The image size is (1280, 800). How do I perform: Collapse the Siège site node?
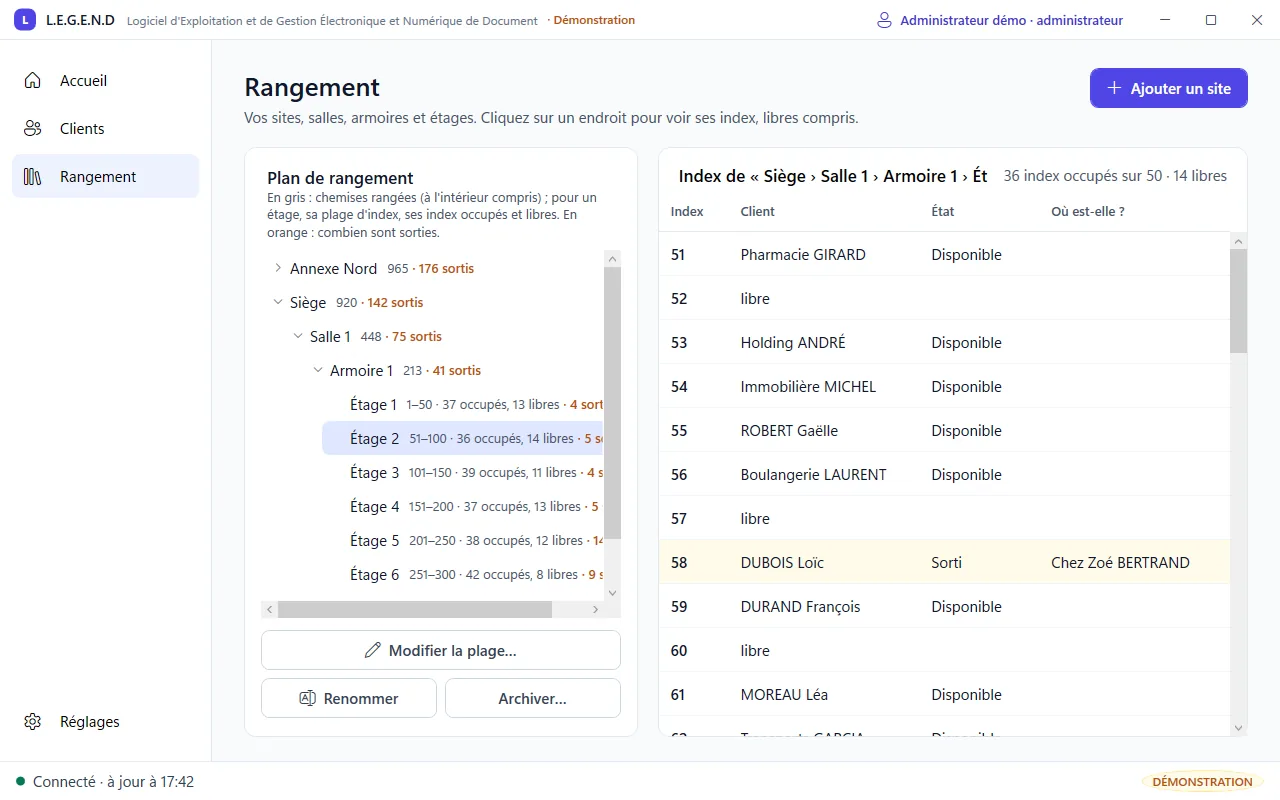[278, 302]
